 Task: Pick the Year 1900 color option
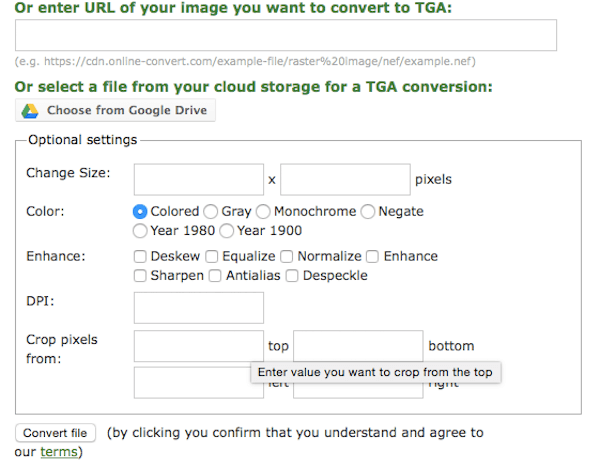227,231
